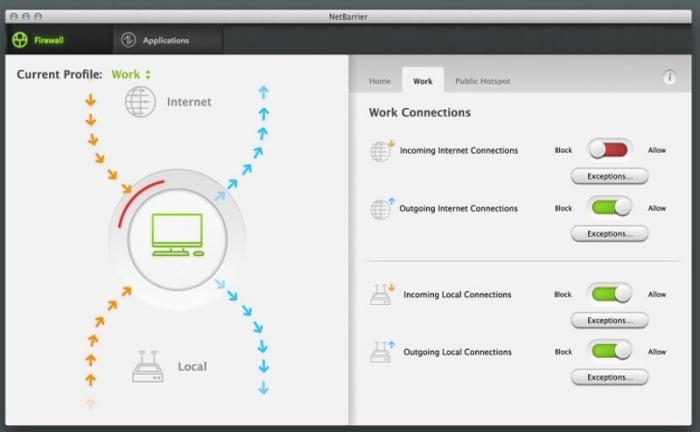
Task: Click the Internet globe icon in the diagram
Action: (140, 102)
